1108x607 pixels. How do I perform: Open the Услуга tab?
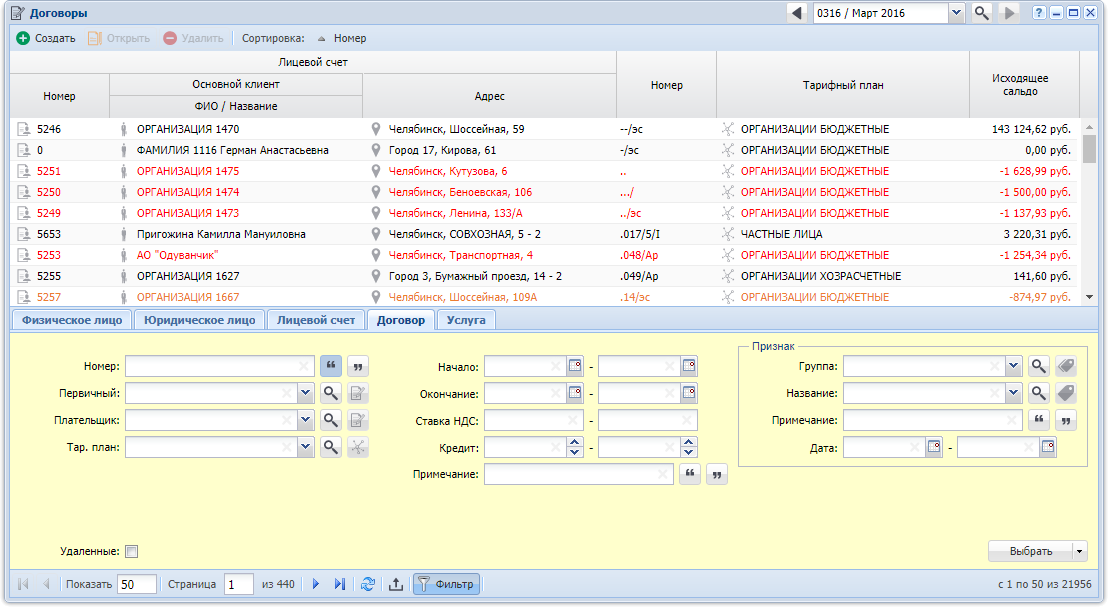point(466,320)
